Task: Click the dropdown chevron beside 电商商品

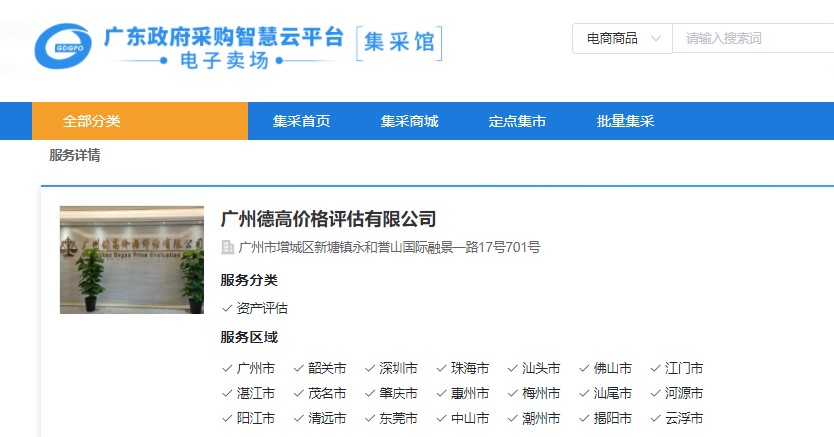Action: pos(656,39)
